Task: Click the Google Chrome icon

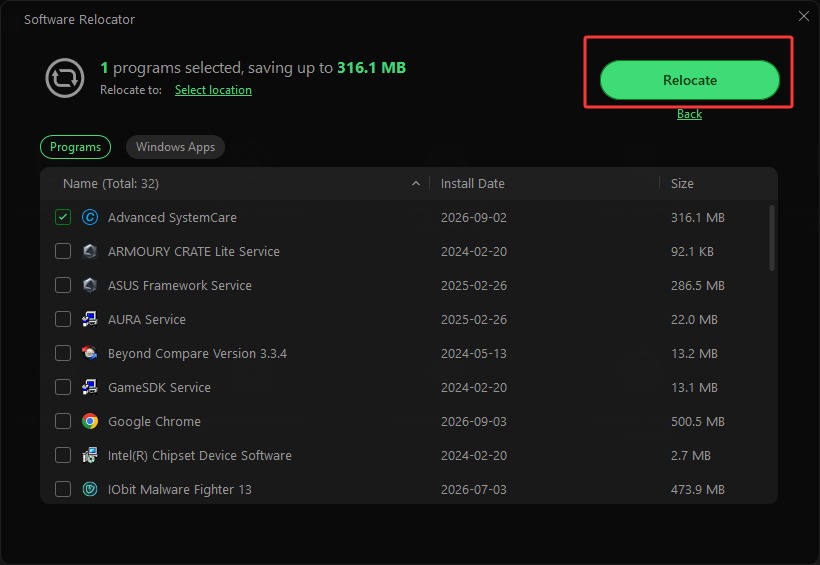Action: pos(90,421)
